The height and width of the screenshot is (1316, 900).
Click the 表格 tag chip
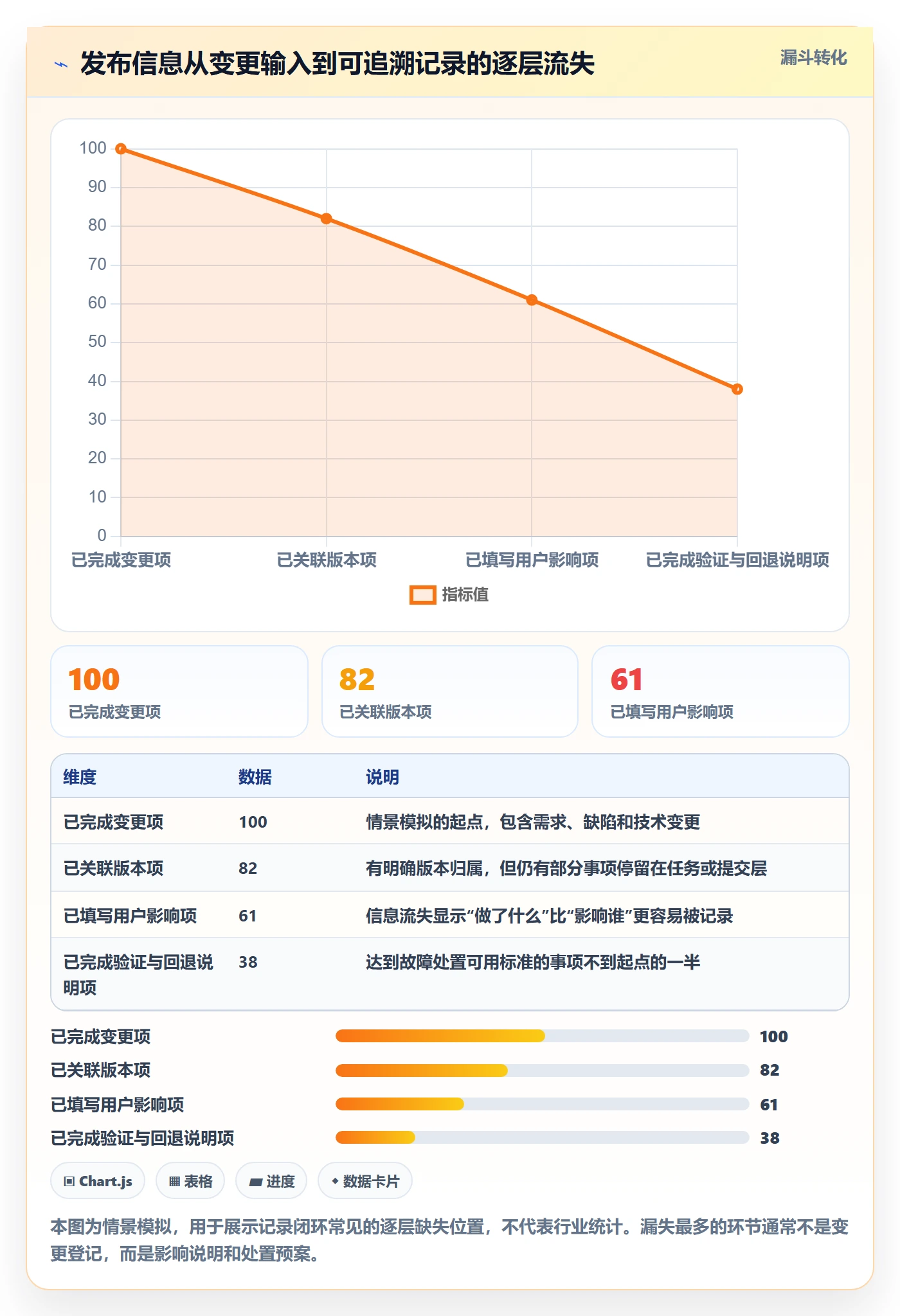click(x=190, y=1181)
